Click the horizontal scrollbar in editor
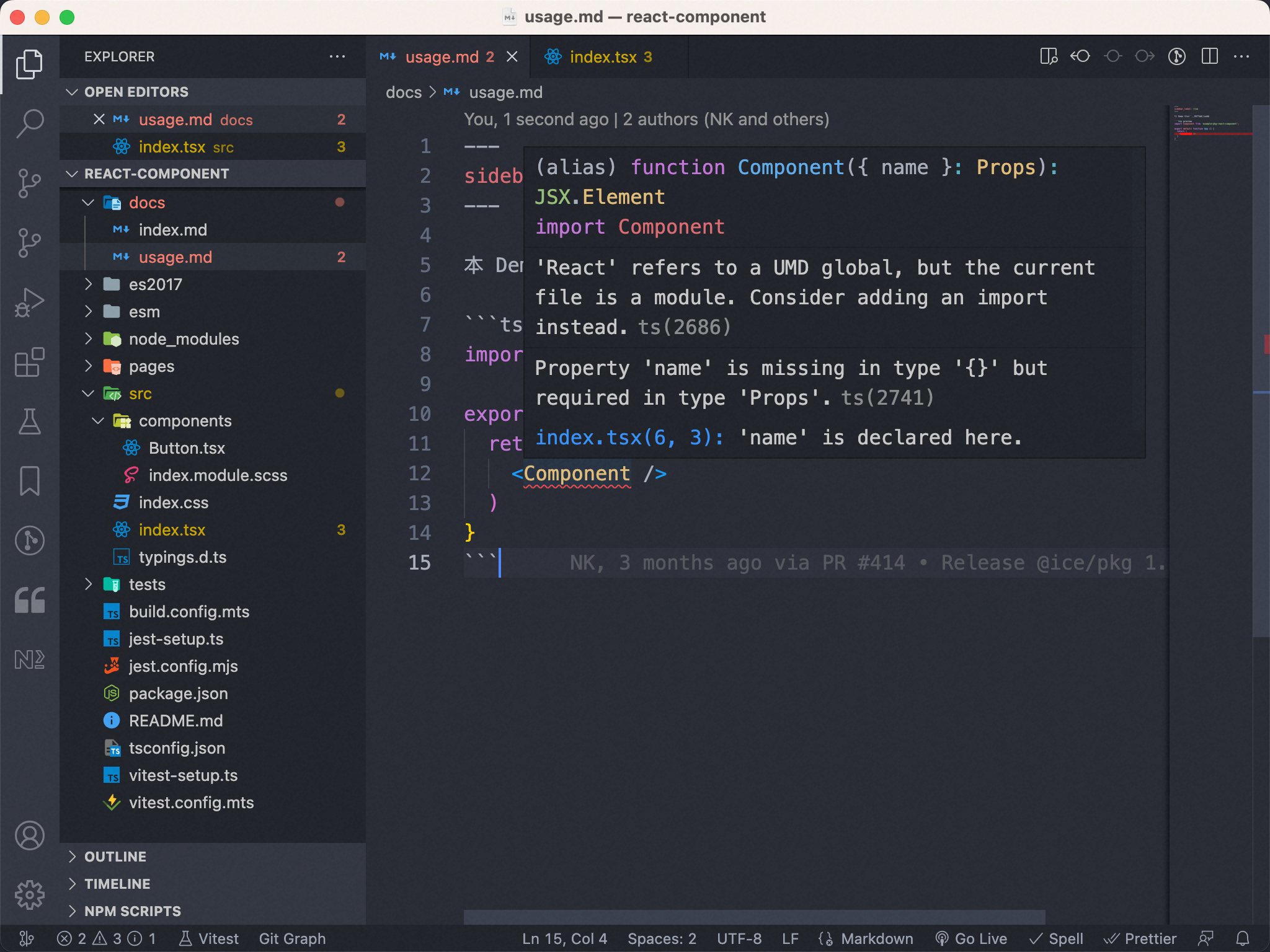 (754, 917)
